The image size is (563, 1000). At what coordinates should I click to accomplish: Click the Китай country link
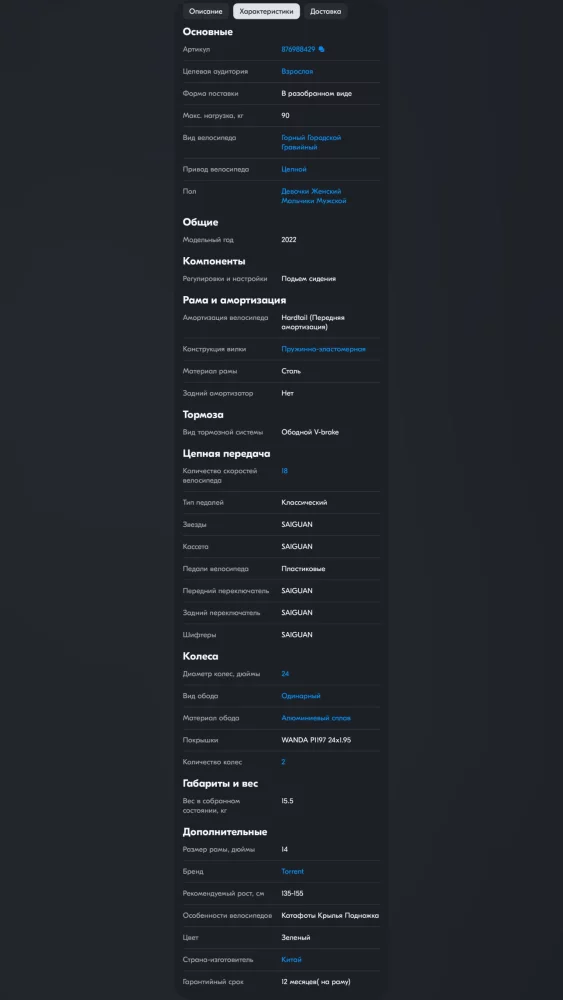click(x=291, y=959)
